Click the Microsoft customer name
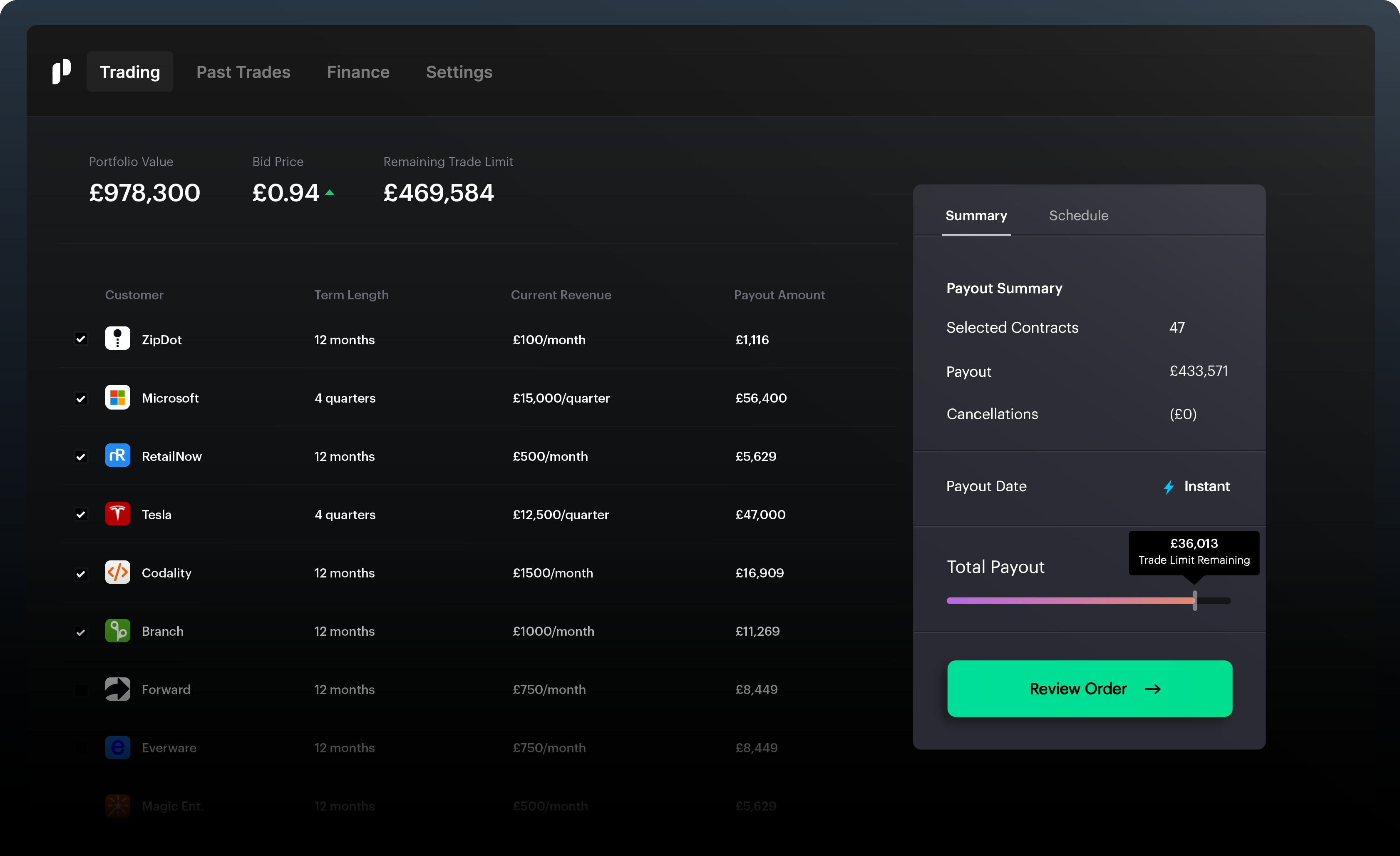This screenshot has height=856, width=1400. tap(170, 398)
